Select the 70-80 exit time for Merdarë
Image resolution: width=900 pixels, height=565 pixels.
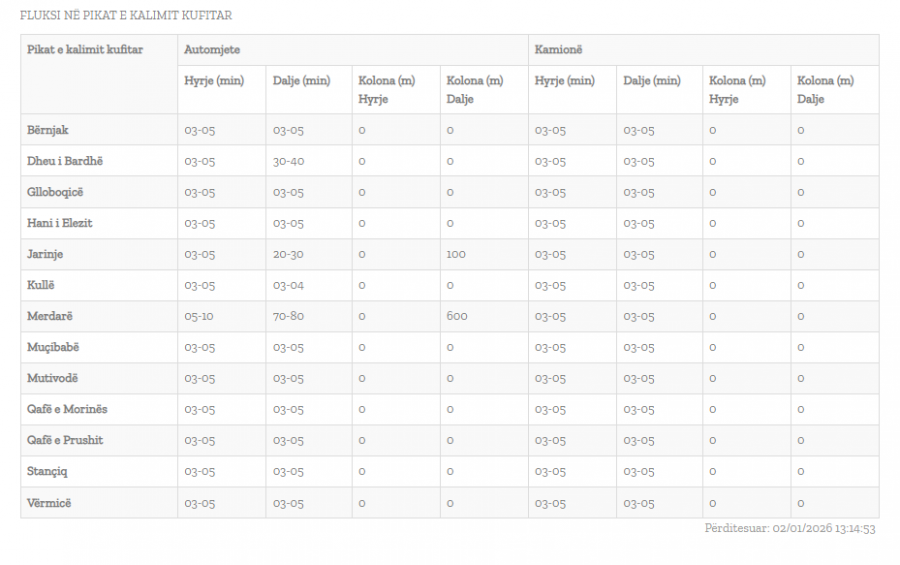288,316
